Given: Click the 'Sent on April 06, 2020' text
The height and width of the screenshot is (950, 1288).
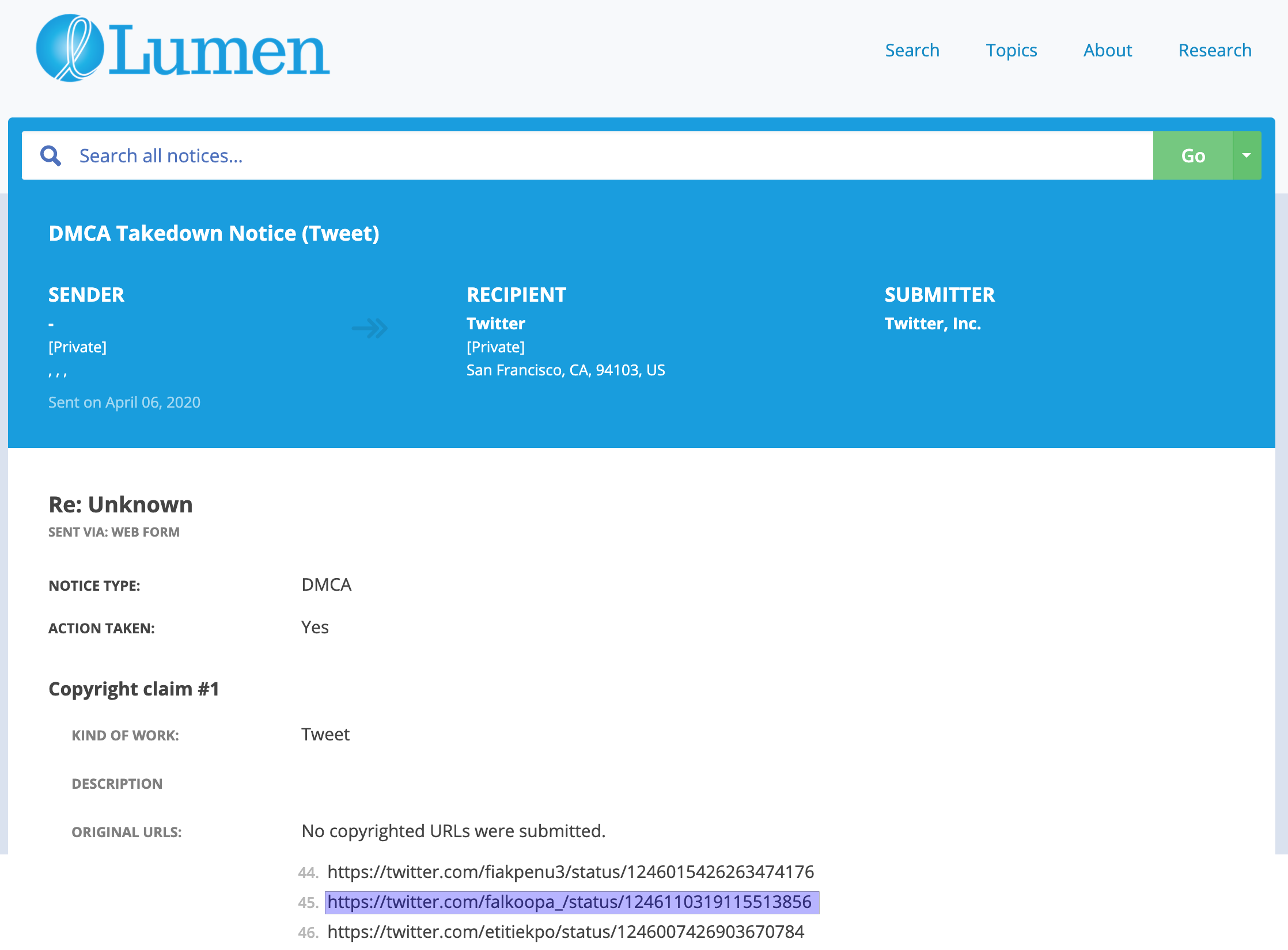Looking at the screenshot, I should pos(124,402).
